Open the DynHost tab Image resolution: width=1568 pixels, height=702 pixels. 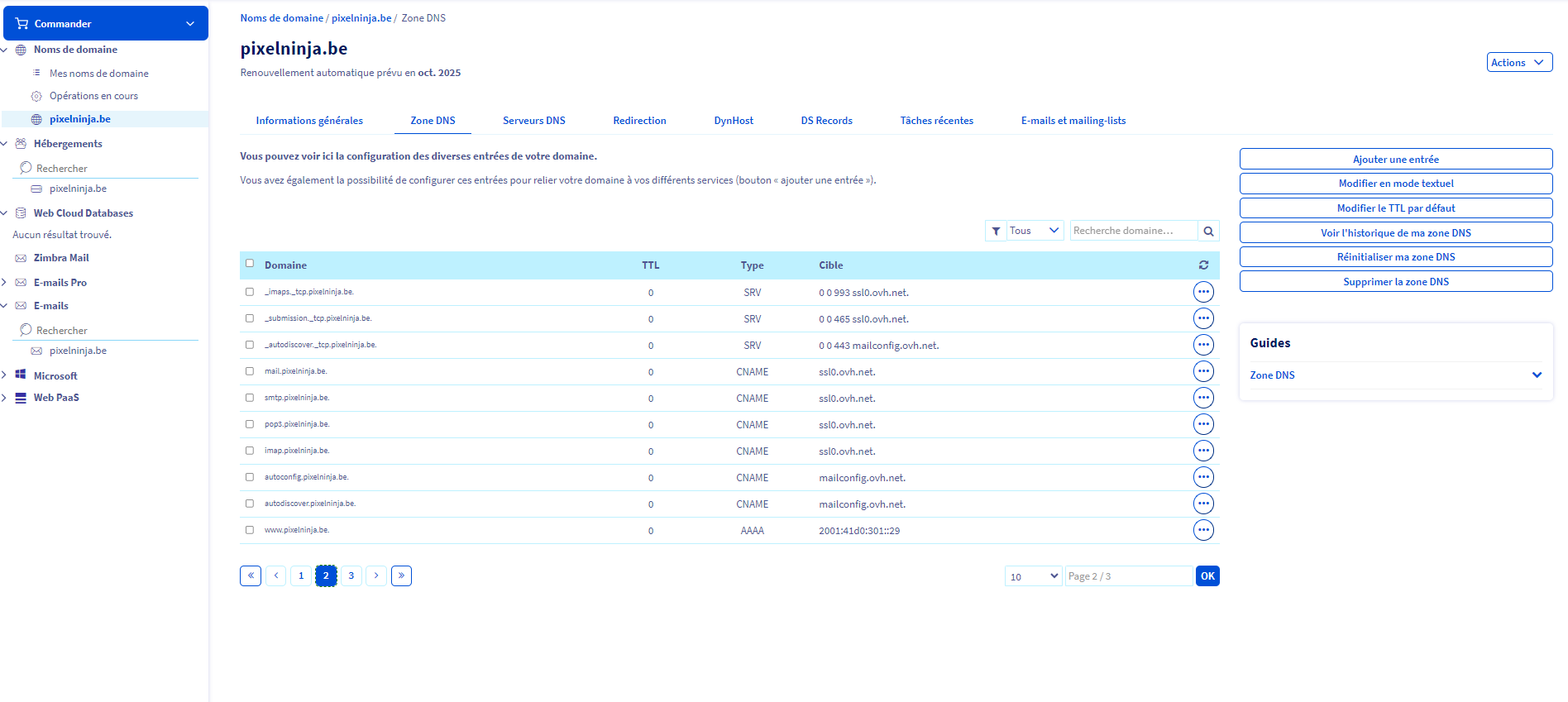tap(734, 121)
